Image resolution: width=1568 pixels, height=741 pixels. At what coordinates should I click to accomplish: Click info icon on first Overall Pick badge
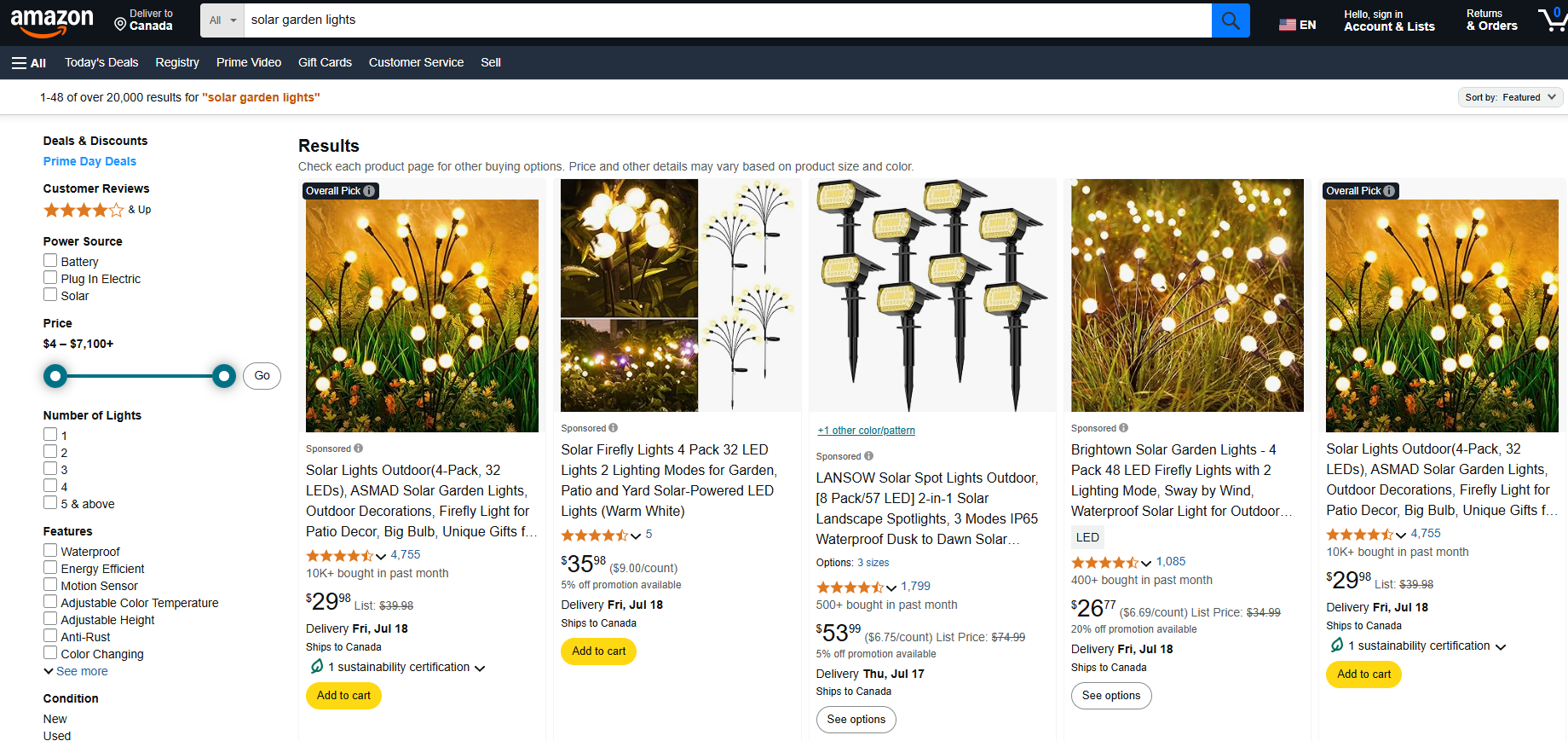coord(369,191)
